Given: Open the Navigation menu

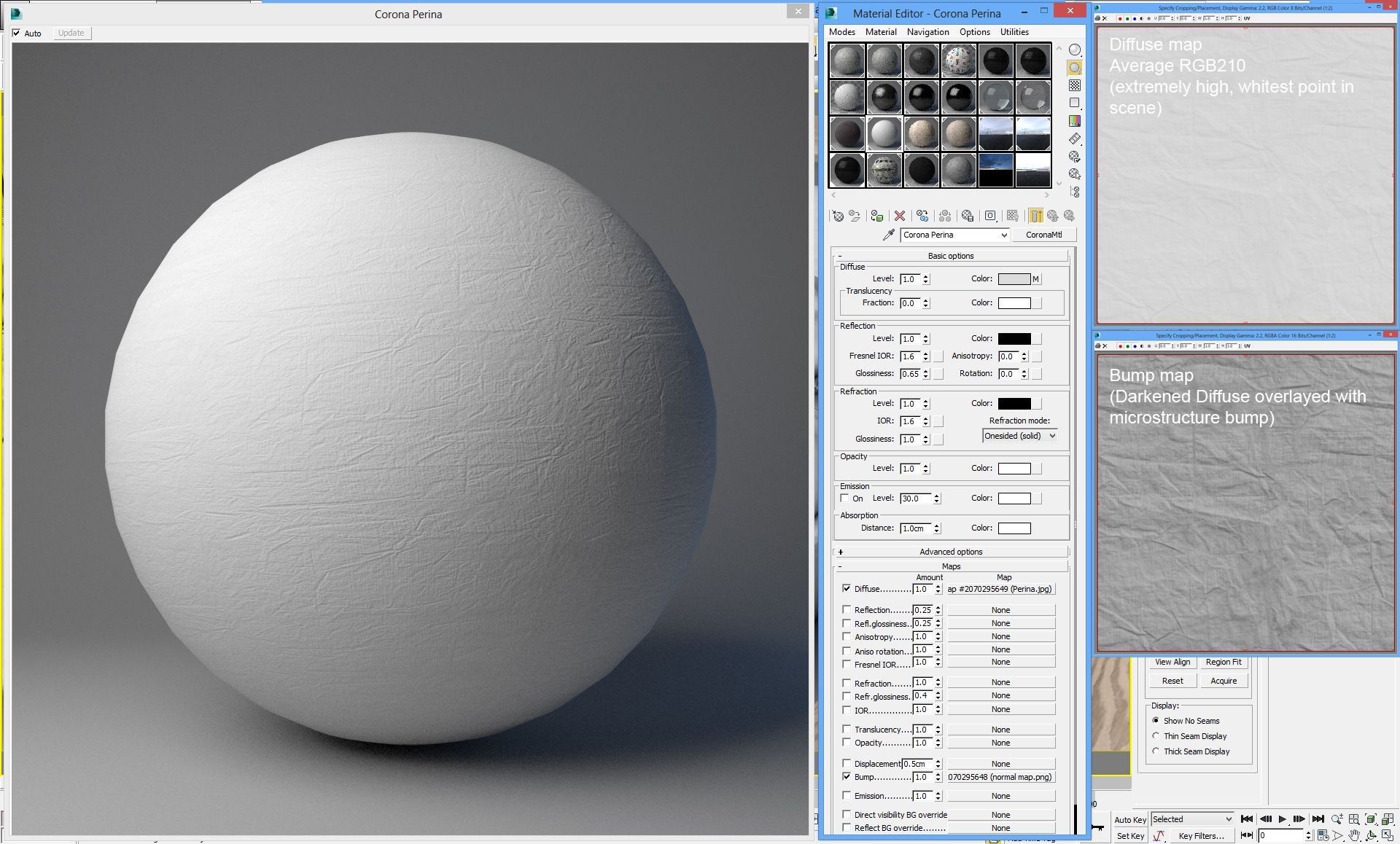Looking at the screenshot, I should [x=927, y=32].
